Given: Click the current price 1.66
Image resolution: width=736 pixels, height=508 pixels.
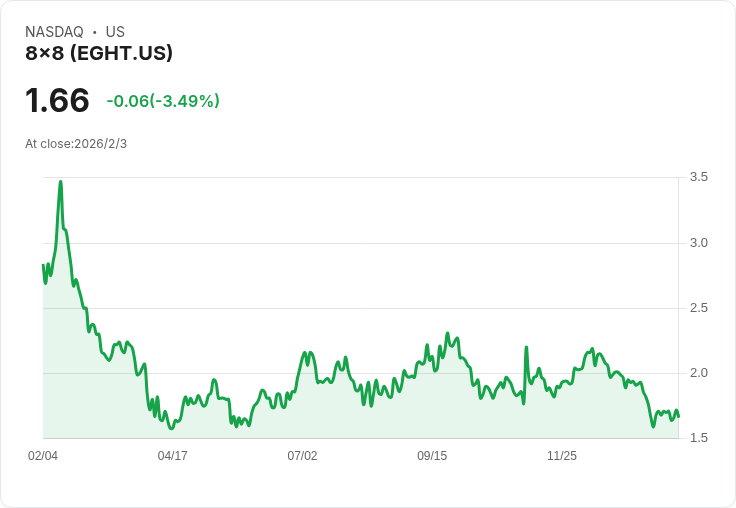Looking at the screenshot, I should coord(57,101).
